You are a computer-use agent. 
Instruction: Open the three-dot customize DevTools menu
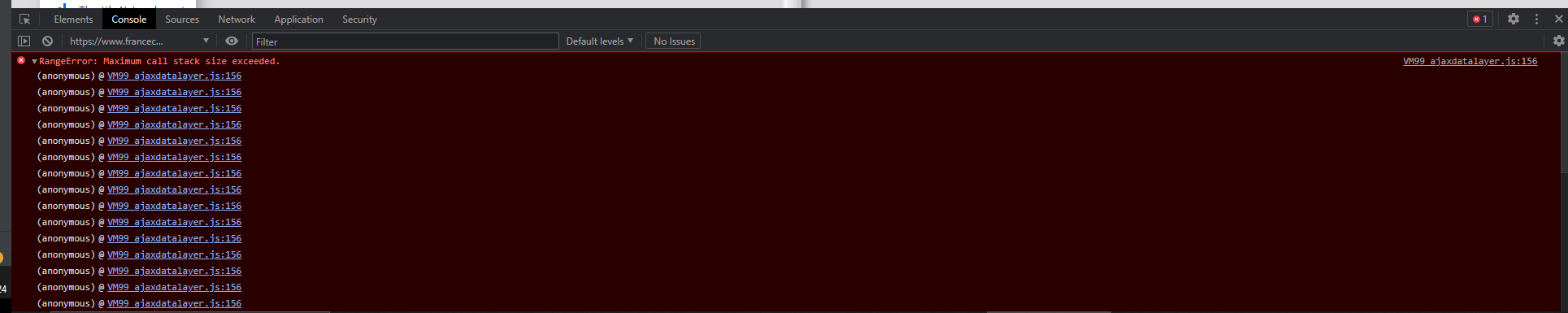coord(1536,19)
